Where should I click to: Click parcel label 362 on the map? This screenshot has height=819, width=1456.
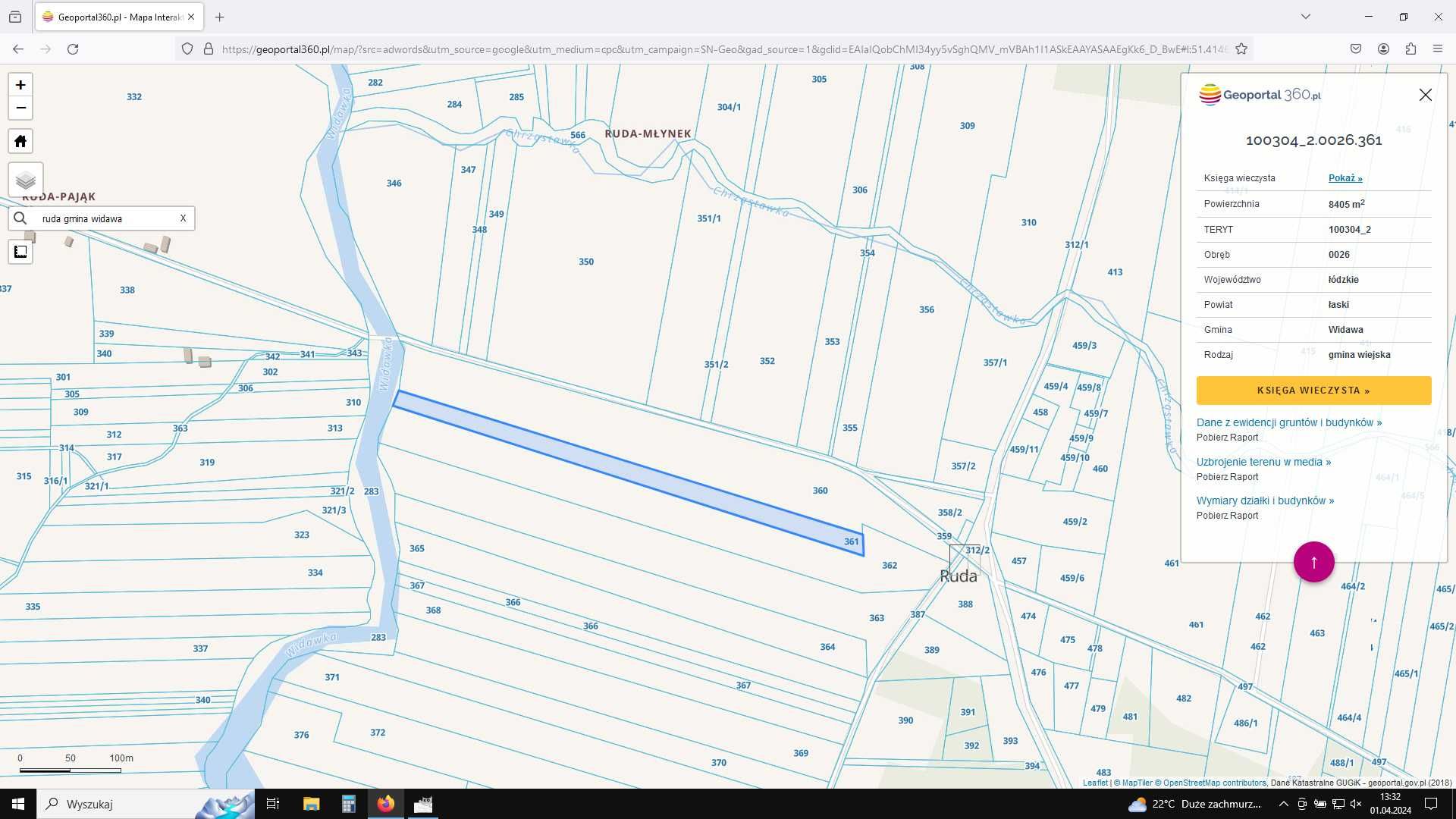pyautogui.click(x=890, y=566)
